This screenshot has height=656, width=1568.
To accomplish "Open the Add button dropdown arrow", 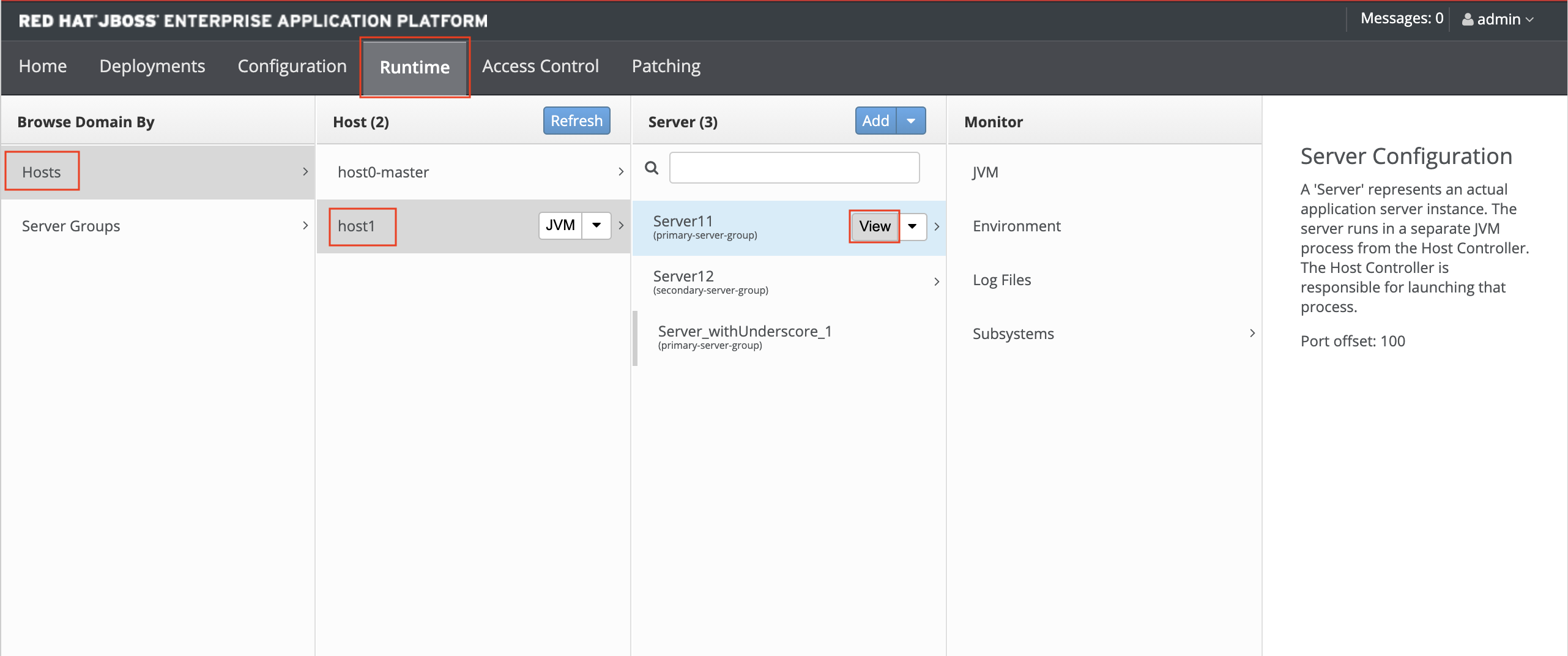I will [x=911, y=121].
